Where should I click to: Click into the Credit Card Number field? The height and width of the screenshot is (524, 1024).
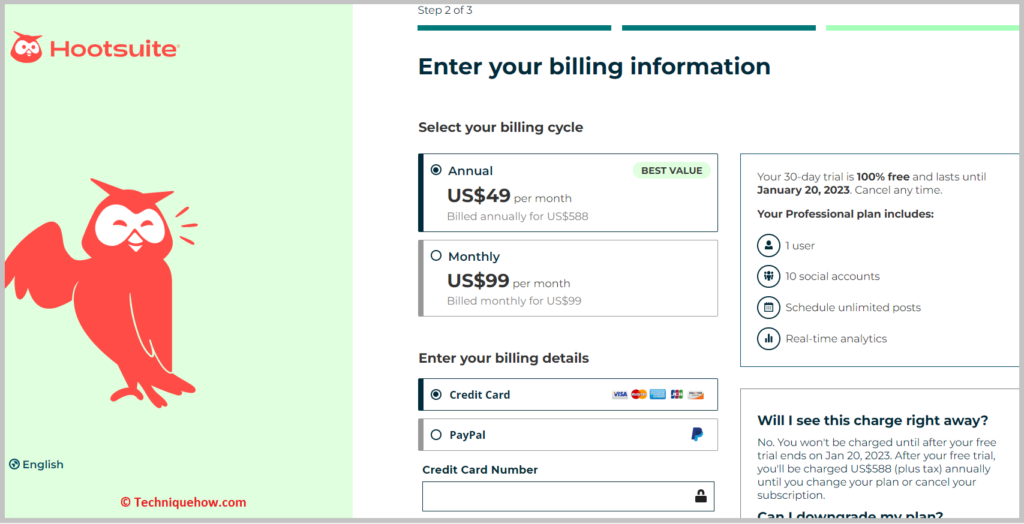tap(568, 497)
